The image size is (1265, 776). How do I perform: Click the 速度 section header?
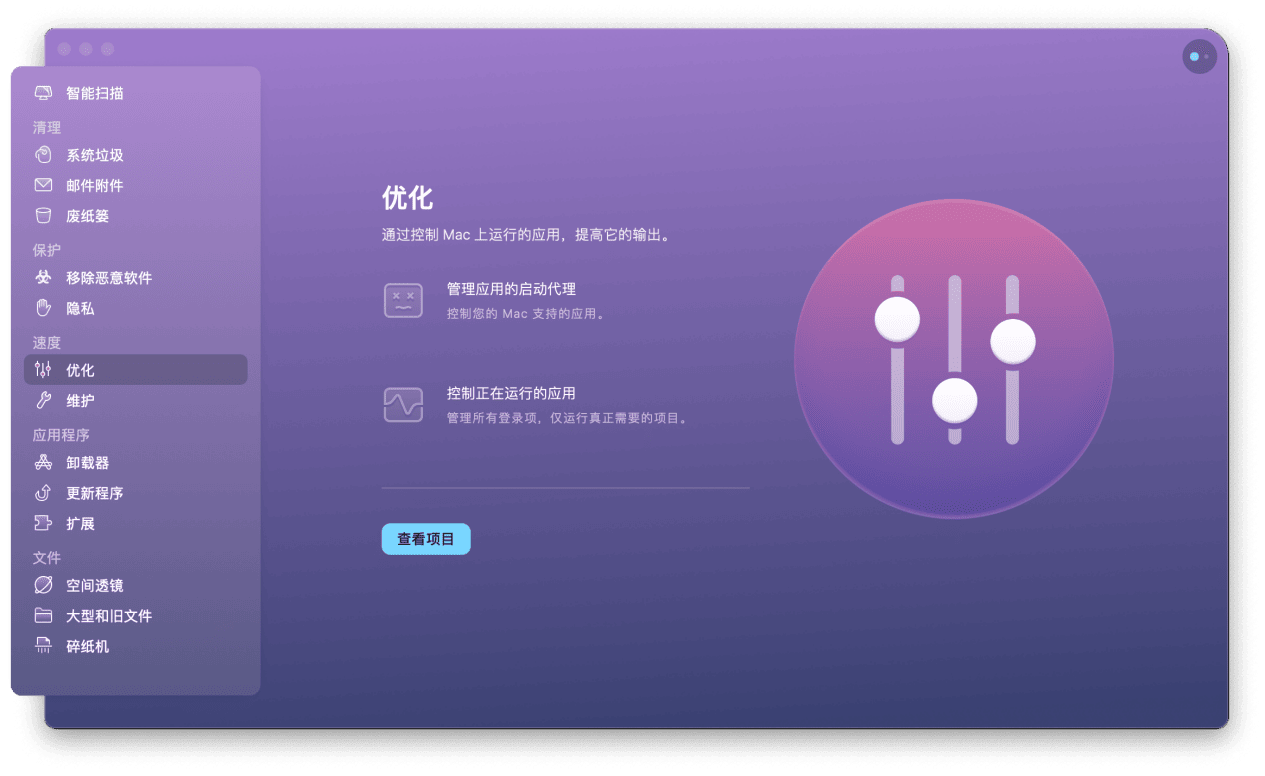(47, 342)
